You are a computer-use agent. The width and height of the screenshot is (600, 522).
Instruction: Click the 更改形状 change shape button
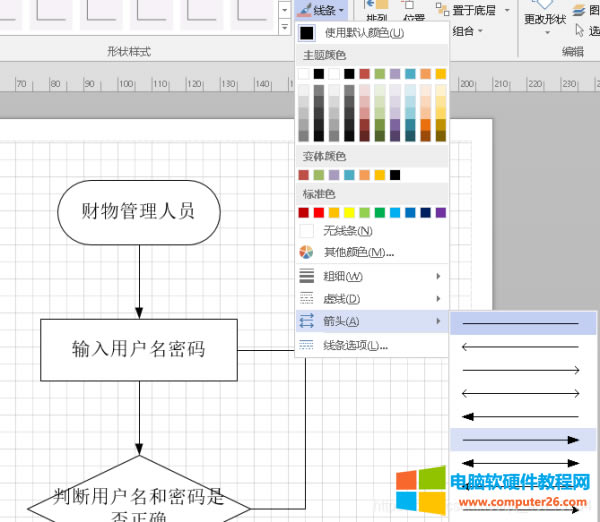545,15
